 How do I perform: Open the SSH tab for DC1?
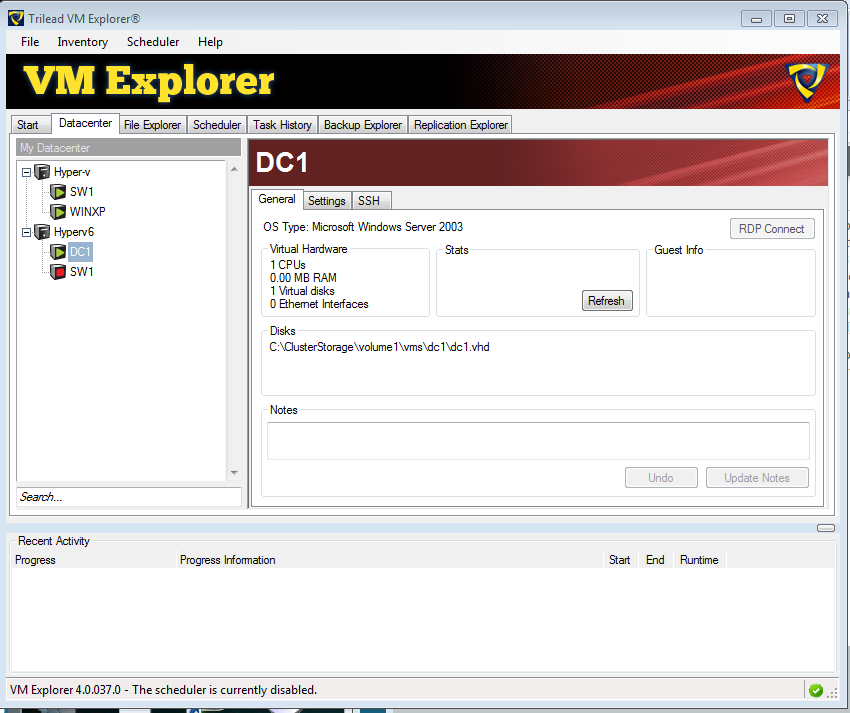point(369,201)
